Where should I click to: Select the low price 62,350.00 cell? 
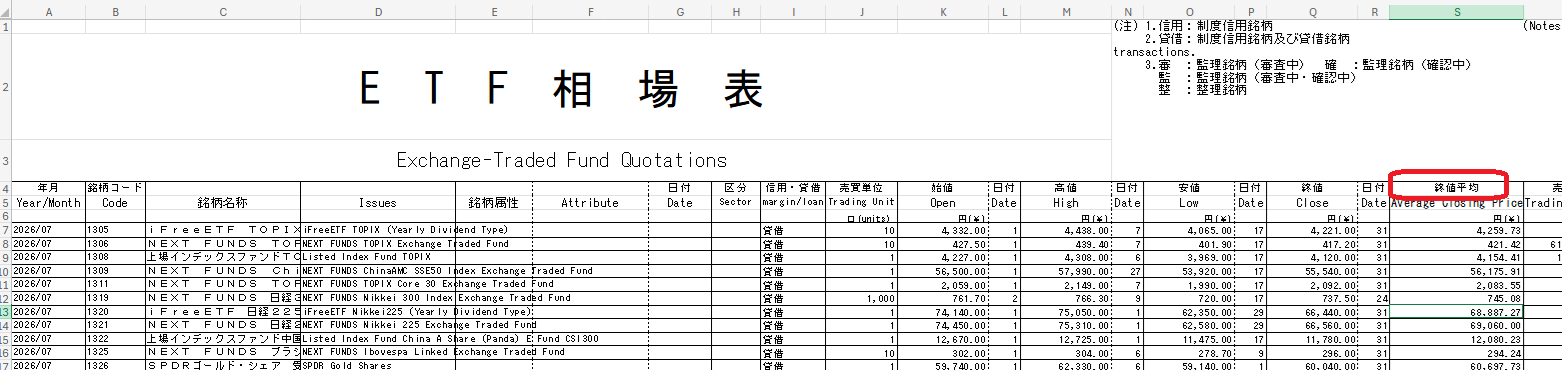tap(1189, 312)
